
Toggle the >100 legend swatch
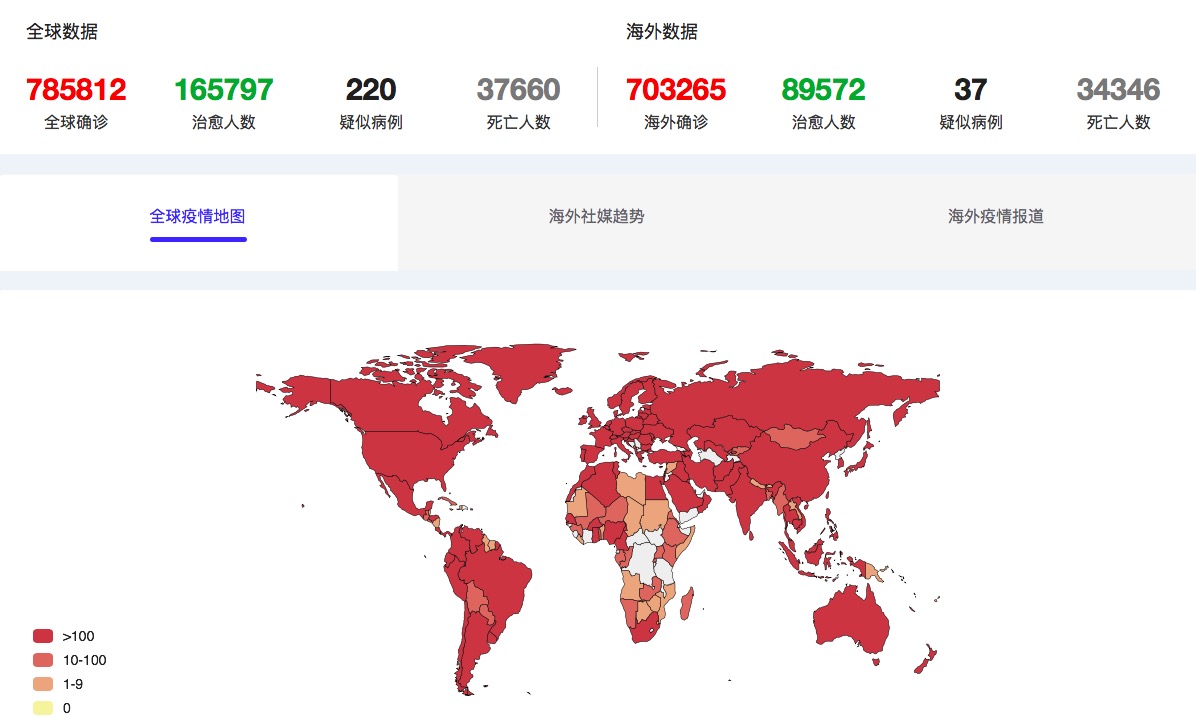[43, 636]
